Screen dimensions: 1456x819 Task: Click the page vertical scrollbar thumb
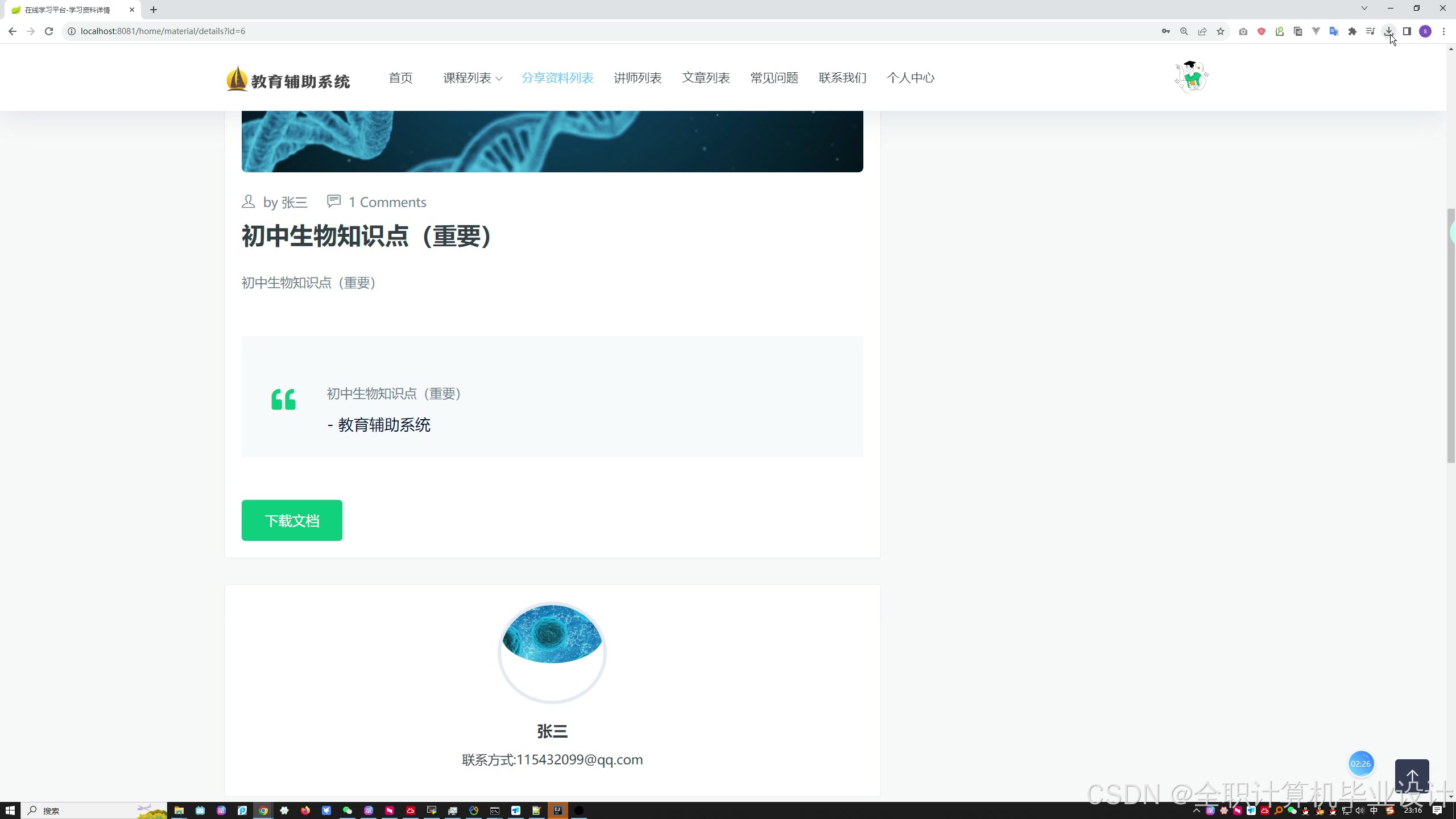(x=1451, y=336)
